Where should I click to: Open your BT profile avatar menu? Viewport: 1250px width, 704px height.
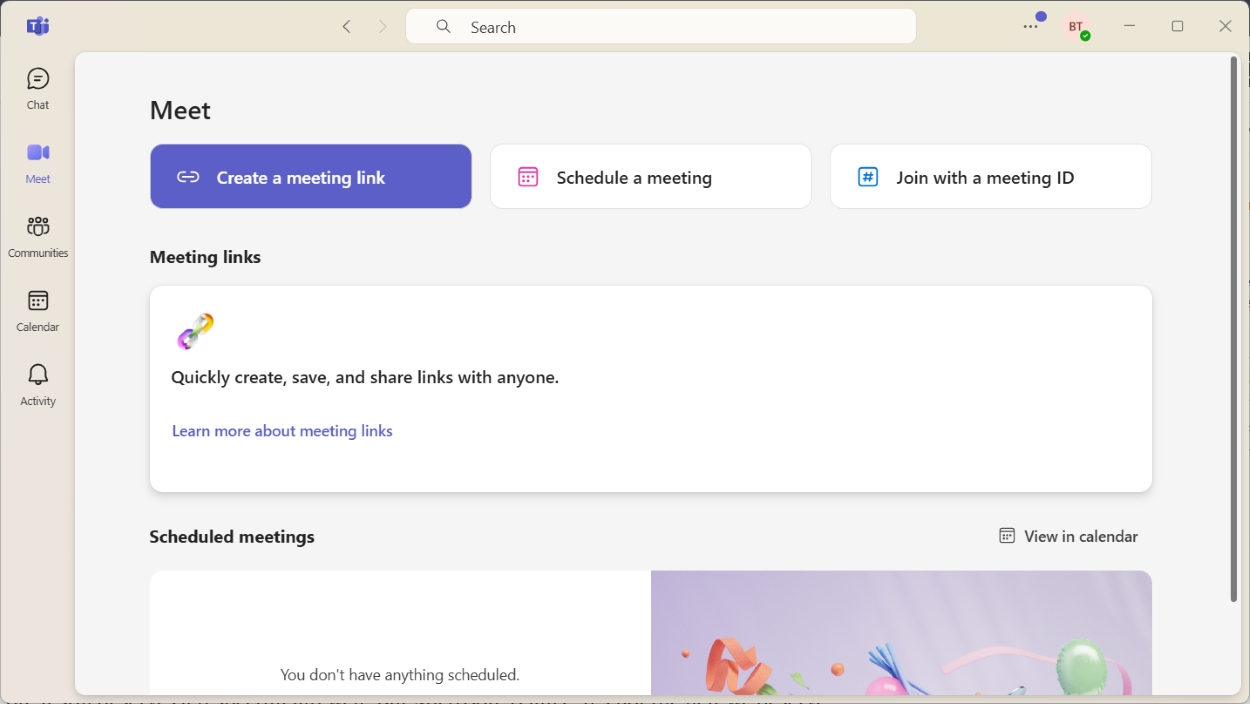(x=1076, y=26)
